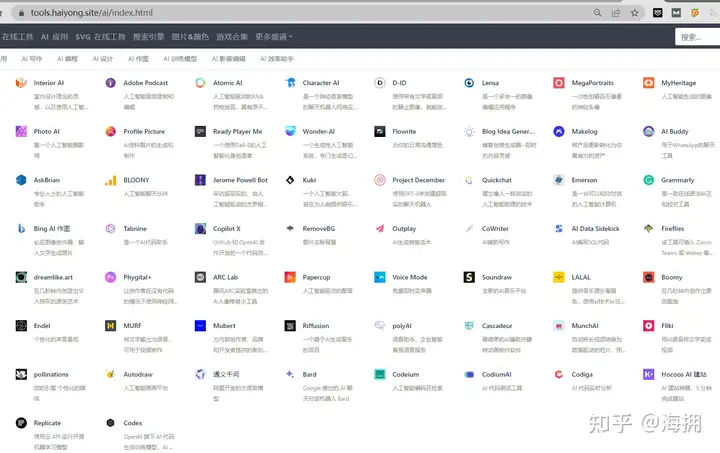Viewport: 720px width, 453px height.
Task: Click the Replicate icon
Action: point(21,423)
